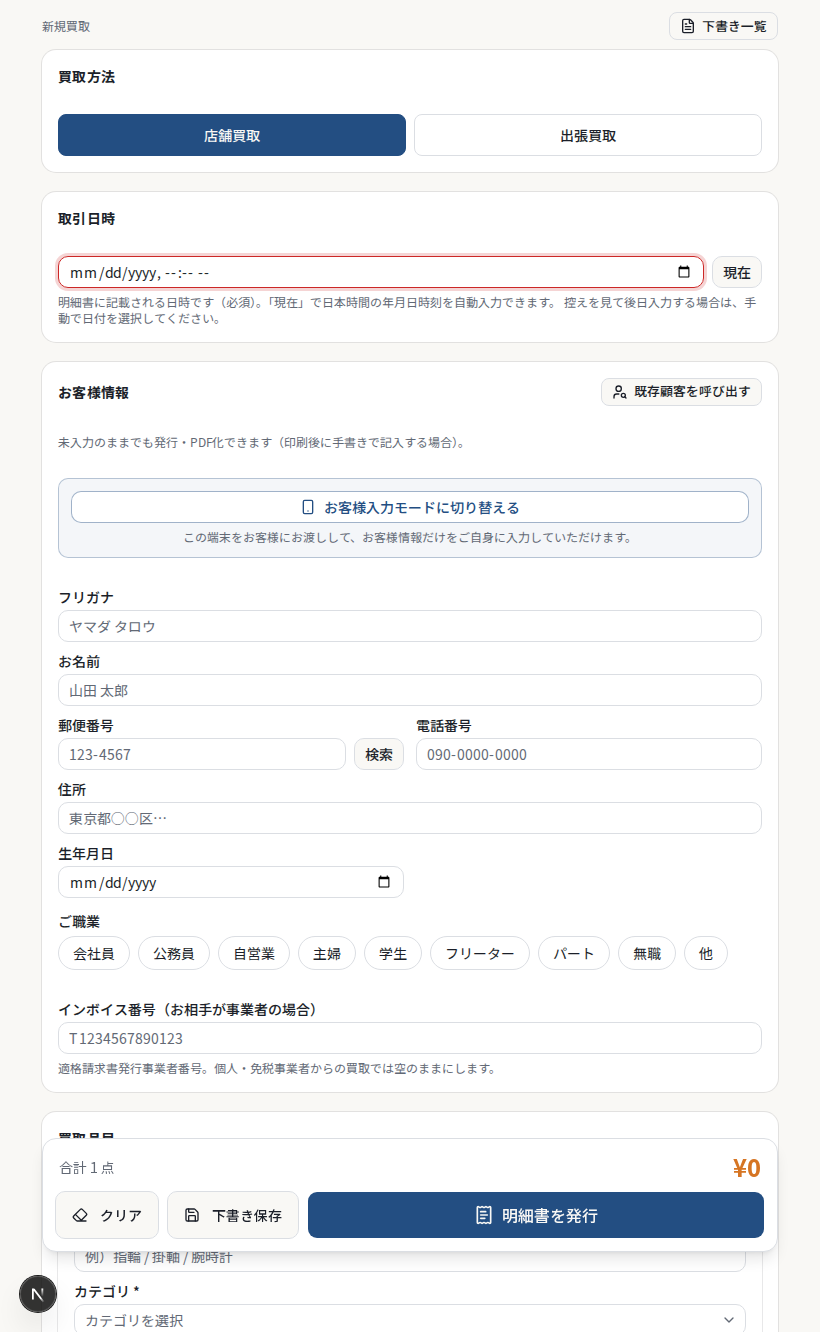Image resolution: width=820 pixels, height=1332 pixels.
Task: Open the カテゴリを選択 dropdown
Action: pyautogui.click(x=410, y=1320)
